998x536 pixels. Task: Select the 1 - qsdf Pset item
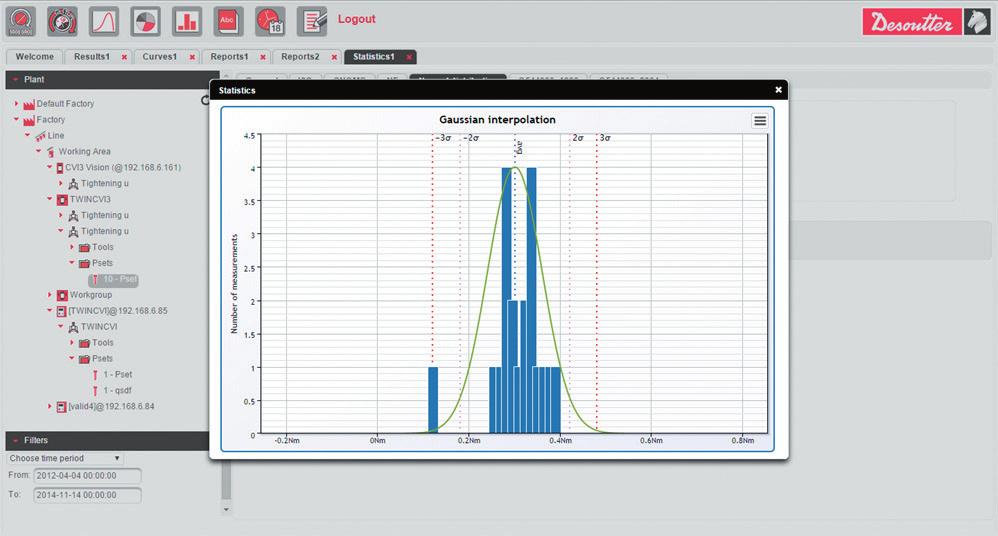[x=117, y=390]
